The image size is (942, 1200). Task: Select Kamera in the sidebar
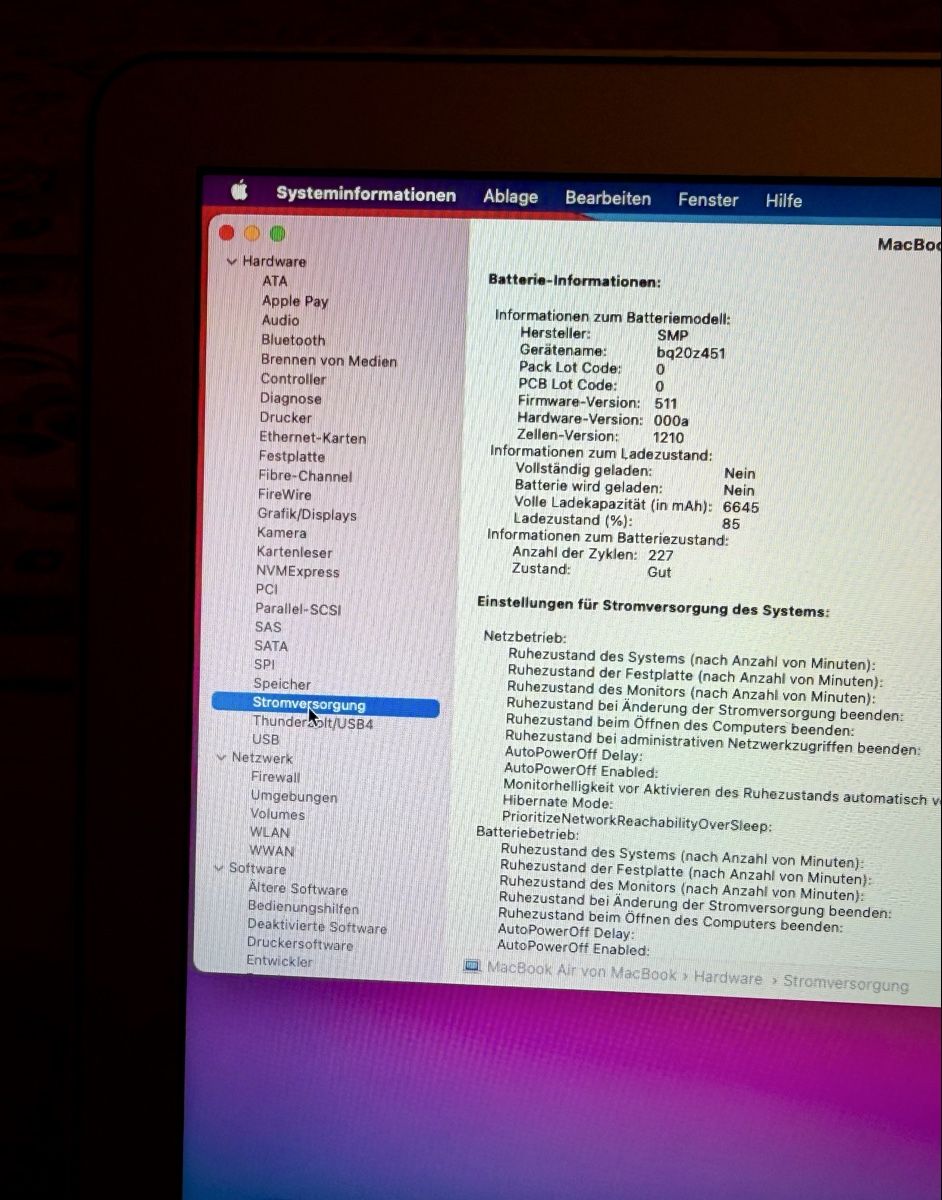point(282,532)
